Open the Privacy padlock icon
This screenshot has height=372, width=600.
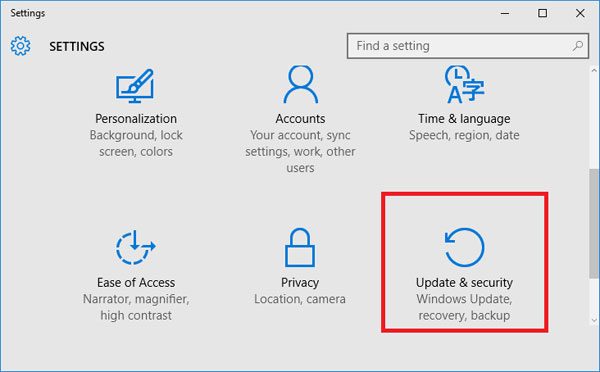pyautogui.click(x=300, y=247)
